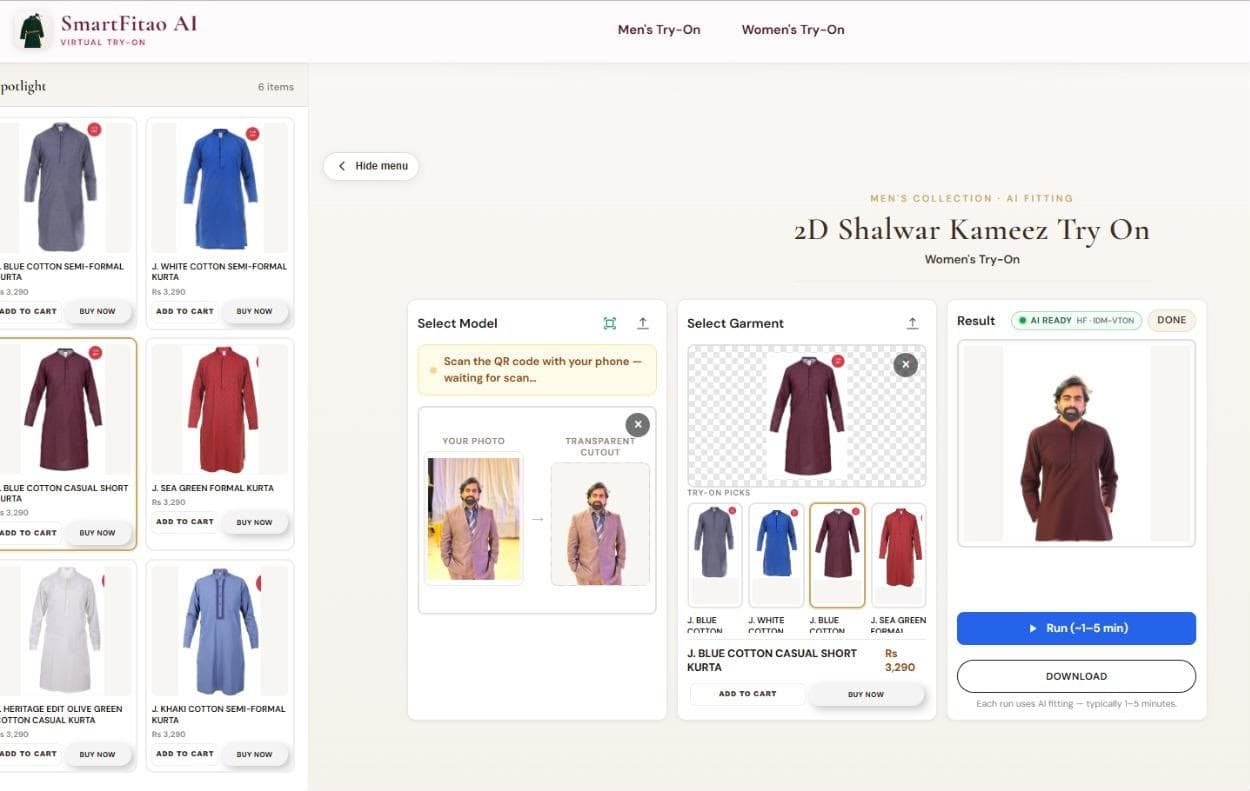Buy Now for J. Khaki Cotton Semi-Formal Kurta
This screenshot has height=791, width=1250.
[x=255, y=754]
